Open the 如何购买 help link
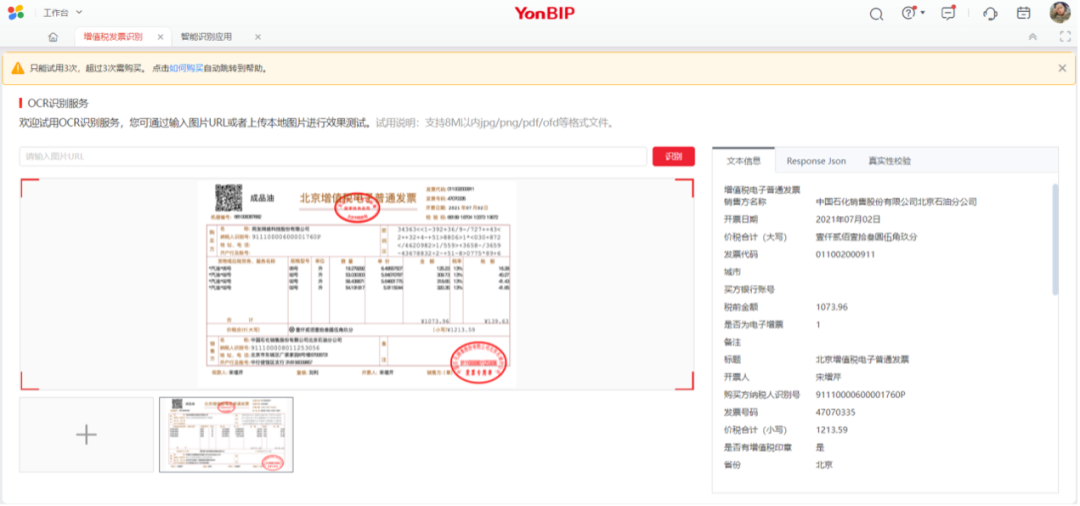The width and height of the screenshot is (1080, 506). (x=186, y=68)
